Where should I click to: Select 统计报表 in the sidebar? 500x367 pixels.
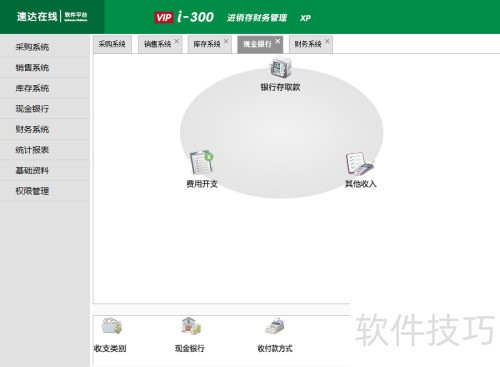[45, 150]
